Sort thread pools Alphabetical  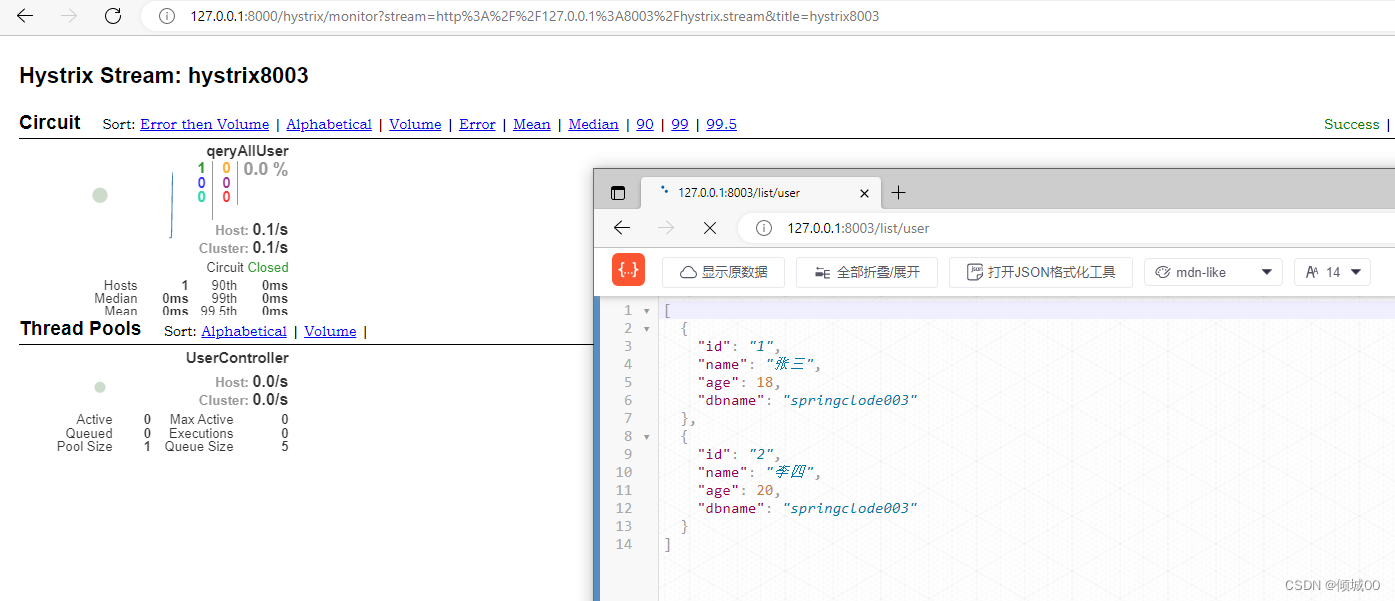click(244, 331)
